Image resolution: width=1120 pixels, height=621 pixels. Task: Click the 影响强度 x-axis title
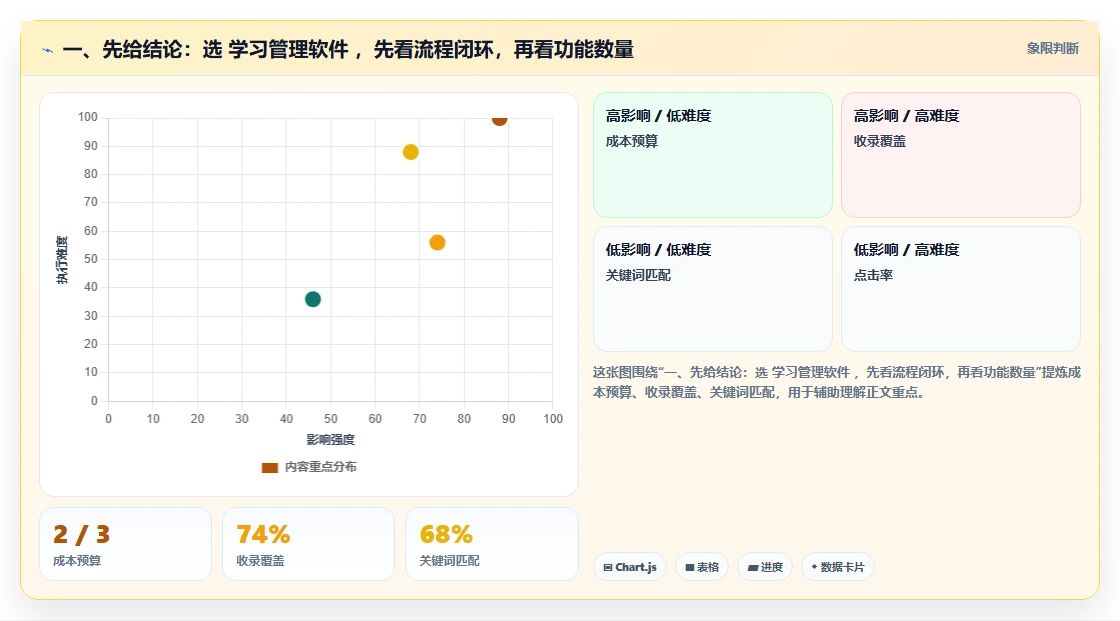click(330, 439)
